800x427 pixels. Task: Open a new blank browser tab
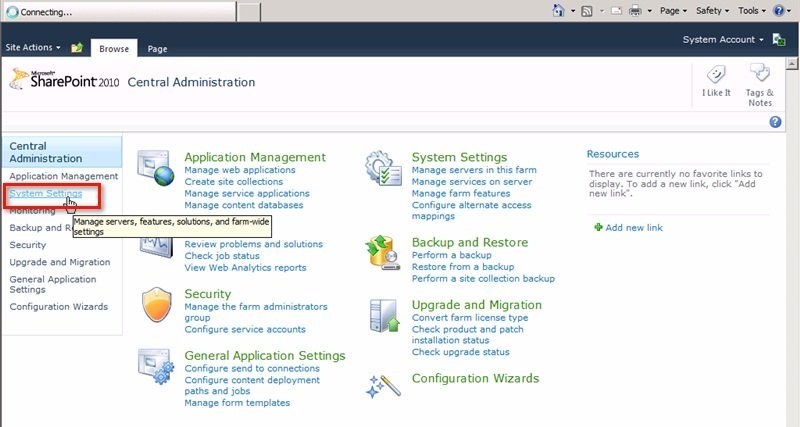coord(249,12)
